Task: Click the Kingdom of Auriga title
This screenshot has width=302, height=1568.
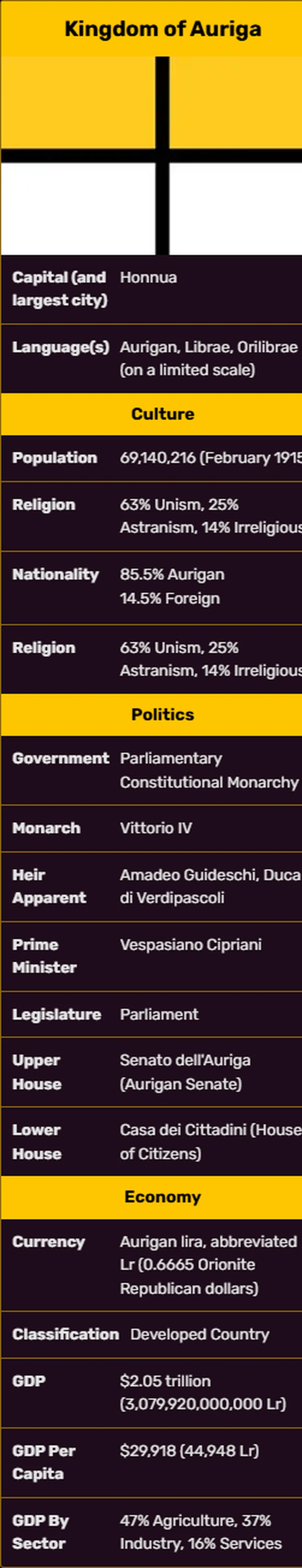Action: pyautogui.click(x=162, y=29)
